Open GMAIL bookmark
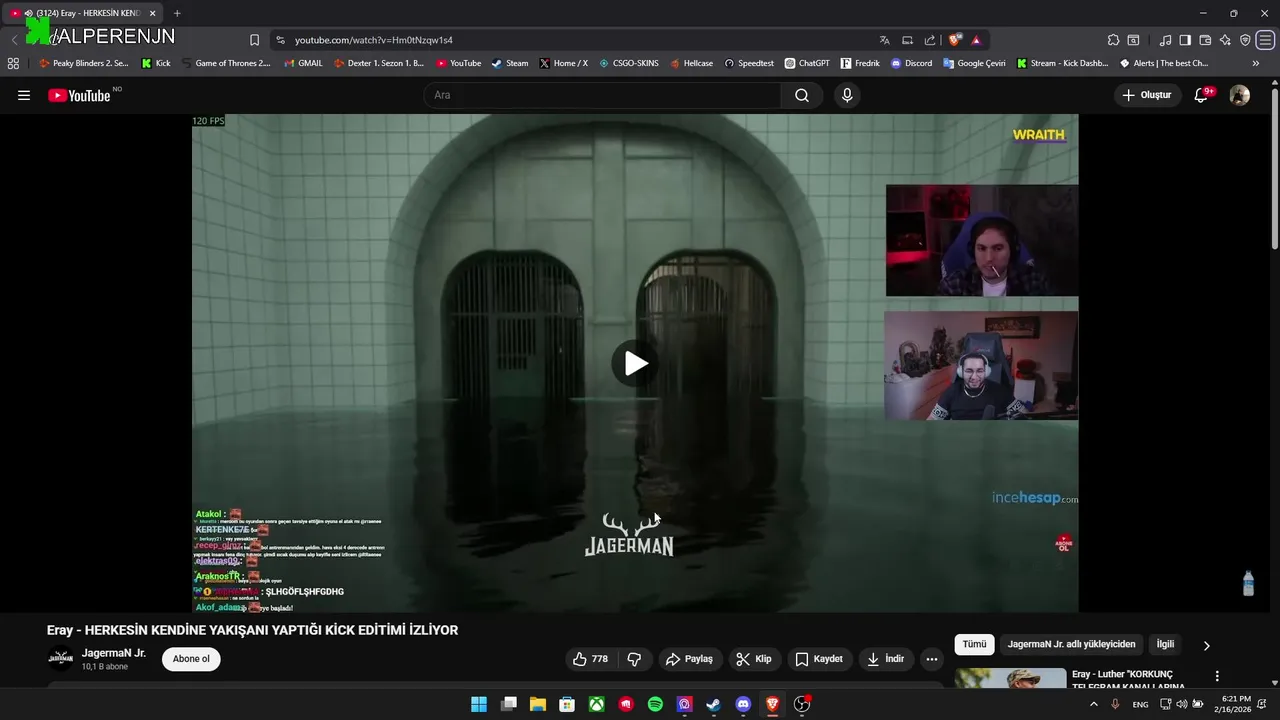This screenshot has height=720, width=1280. 303,63
